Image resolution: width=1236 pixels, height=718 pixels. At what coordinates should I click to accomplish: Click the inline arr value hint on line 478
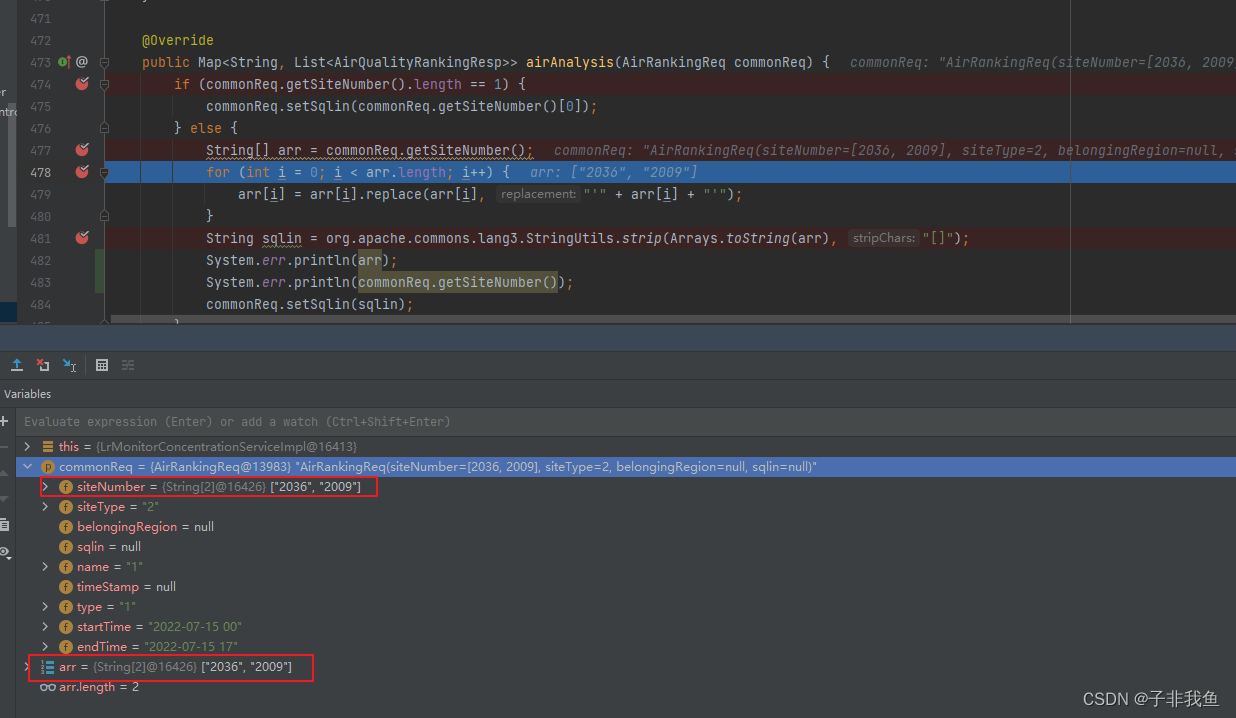tap(613, 172)
